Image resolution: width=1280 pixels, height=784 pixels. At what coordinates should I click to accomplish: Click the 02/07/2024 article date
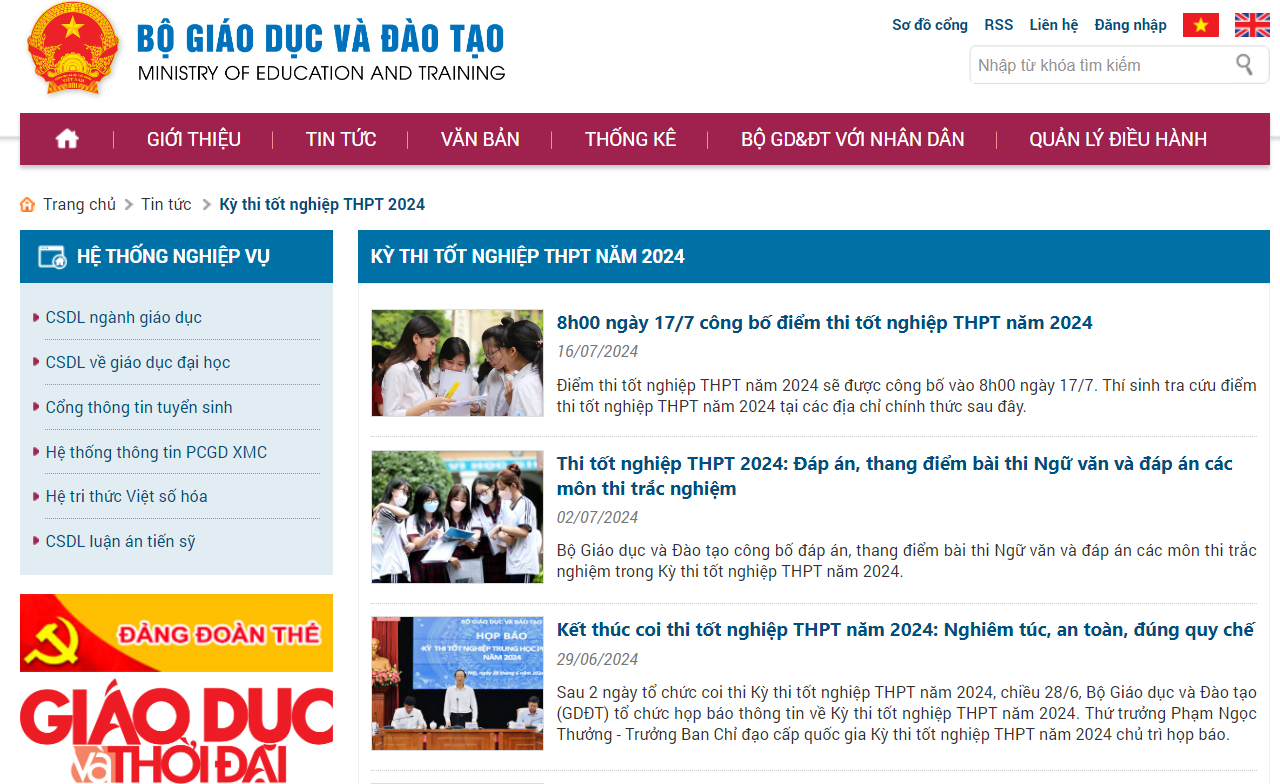pyautogui.click(x=597, y=517)
